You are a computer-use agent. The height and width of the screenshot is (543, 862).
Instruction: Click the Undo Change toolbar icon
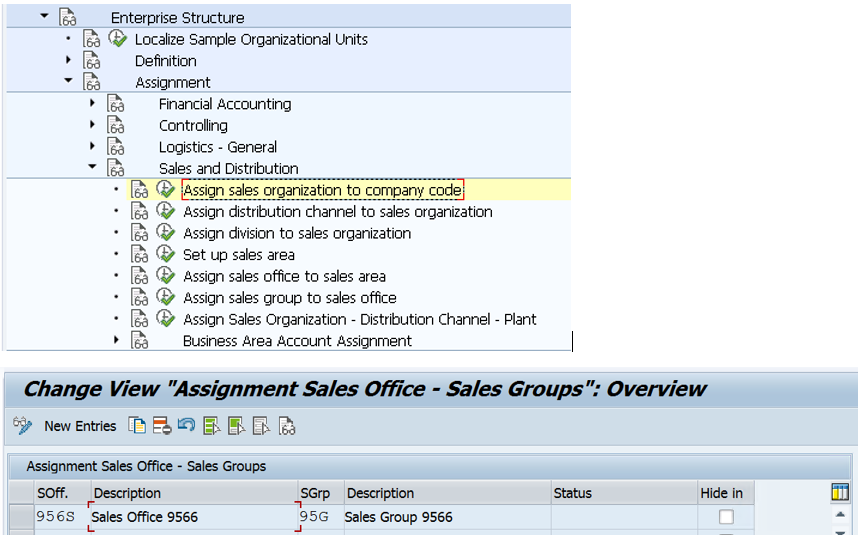point(186,426)
